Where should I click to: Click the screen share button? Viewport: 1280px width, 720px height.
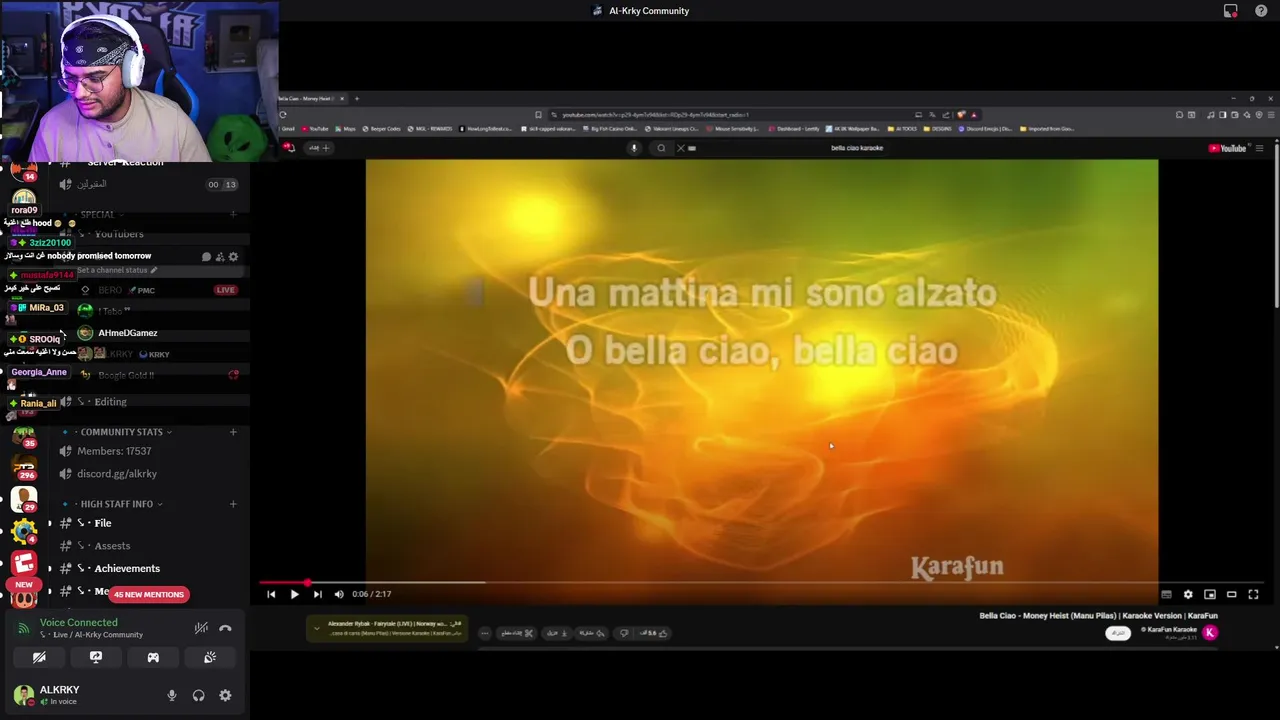(x=96, y=657)
